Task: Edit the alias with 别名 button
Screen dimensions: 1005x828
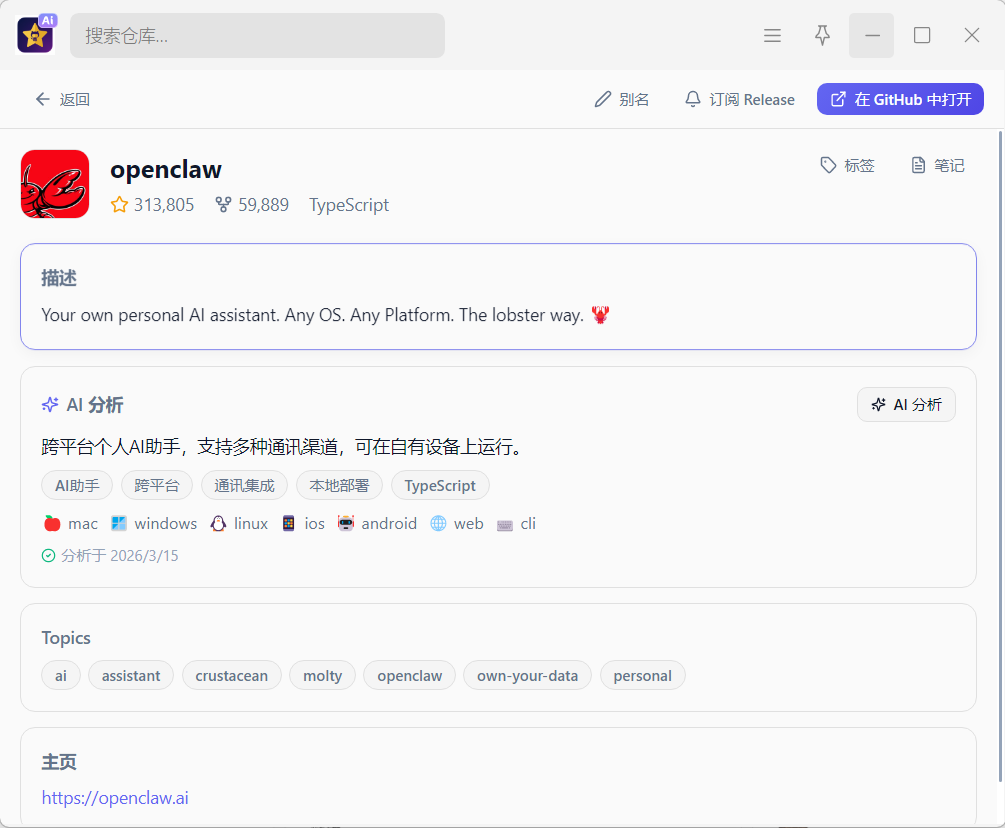Action: [622, 99]
